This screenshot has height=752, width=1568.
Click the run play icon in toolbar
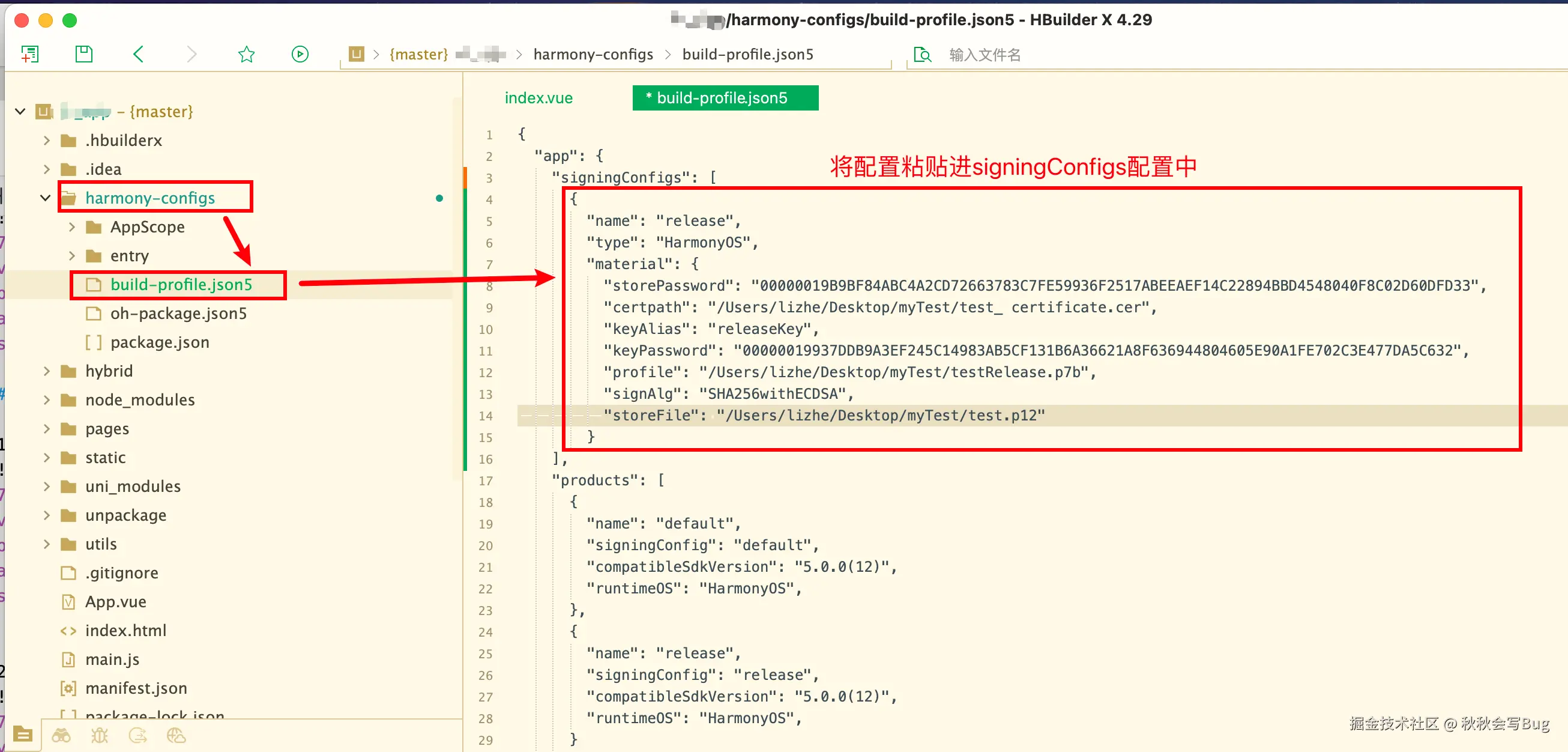coord(300,54)
